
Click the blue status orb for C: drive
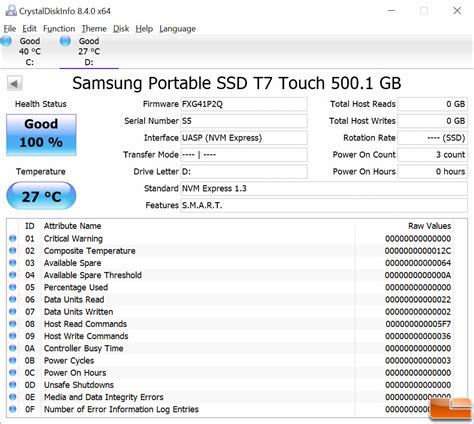(6, 41)
